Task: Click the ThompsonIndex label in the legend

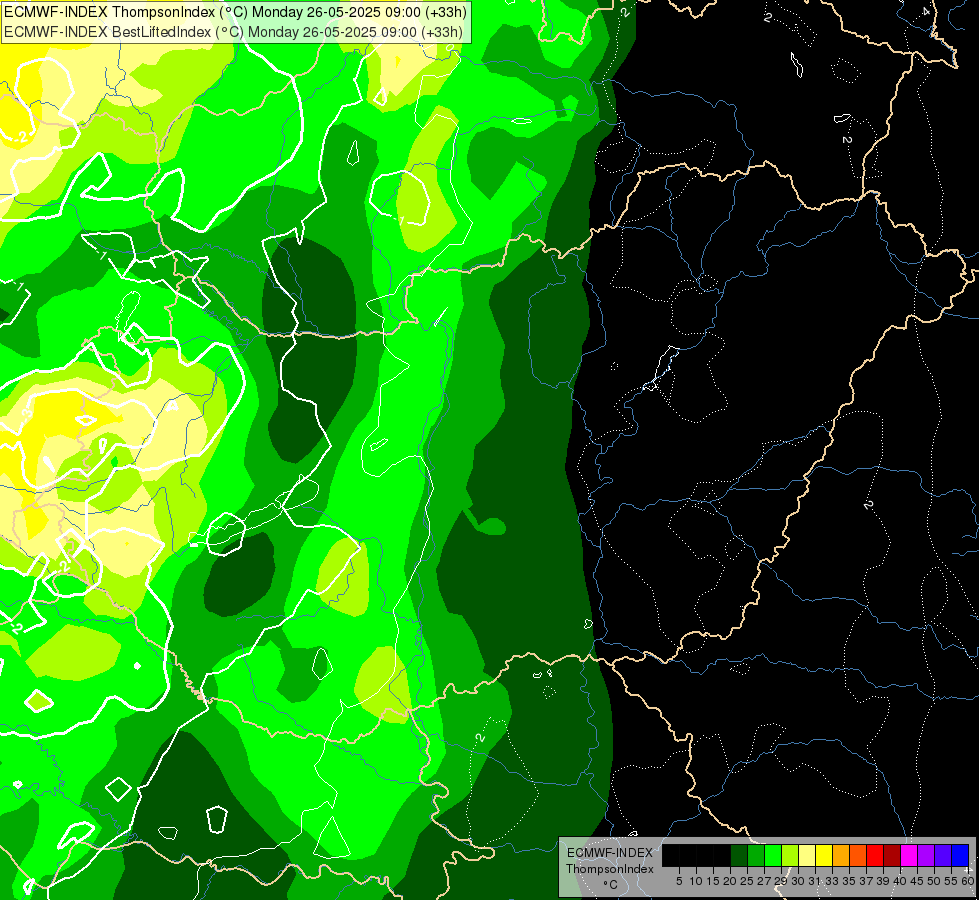Action: pos(610,869)
